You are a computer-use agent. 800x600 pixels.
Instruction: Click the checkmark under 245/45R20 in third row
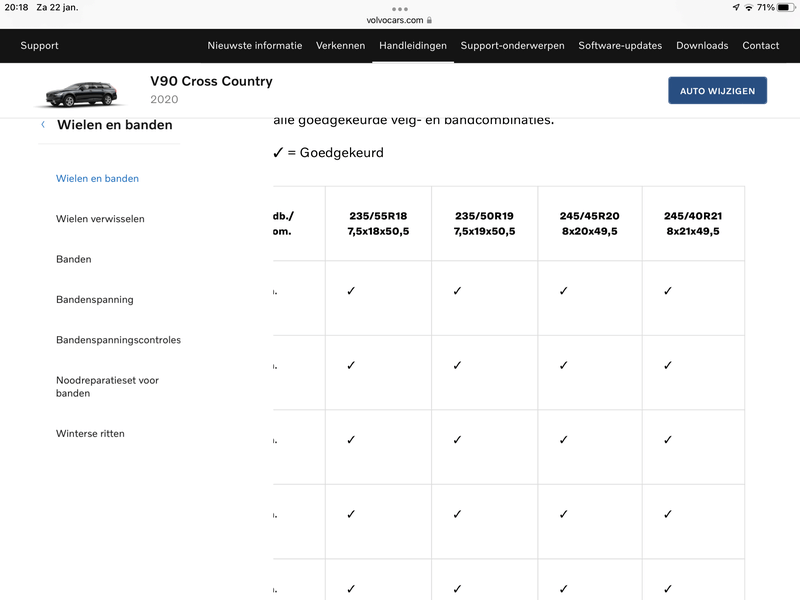(562, 438)
